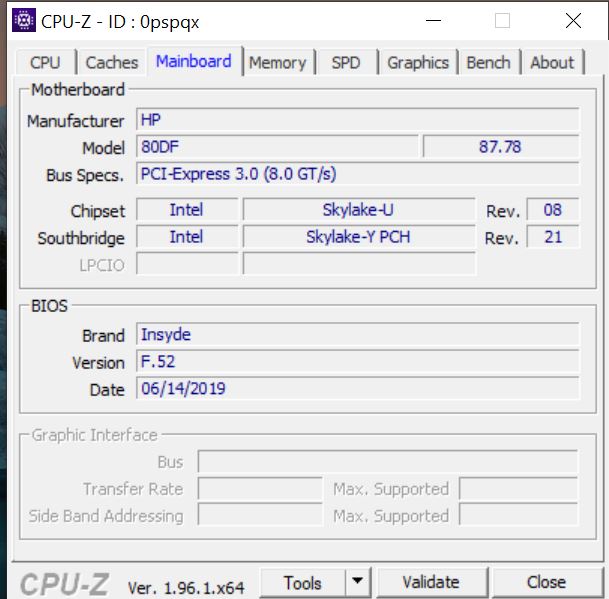This screenshot has width=609, height=599.
Task: Click the empty Side Band Addressing field
Action: point(260,515)
